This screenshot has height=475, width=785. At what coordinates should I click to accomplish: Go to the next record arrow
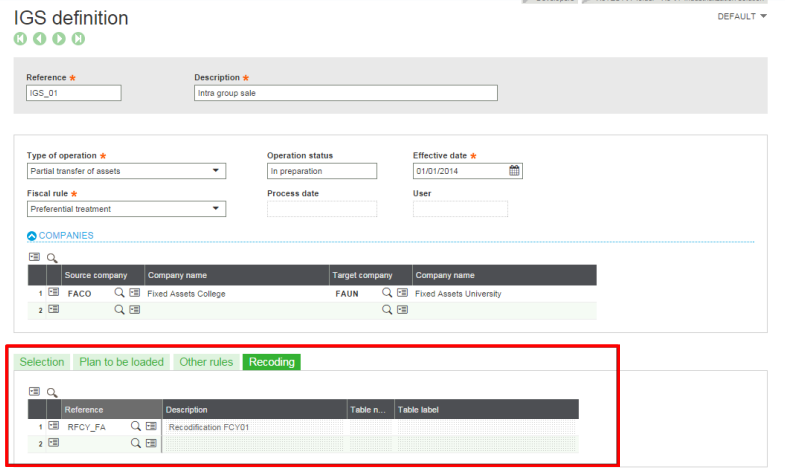pos(59,39)
